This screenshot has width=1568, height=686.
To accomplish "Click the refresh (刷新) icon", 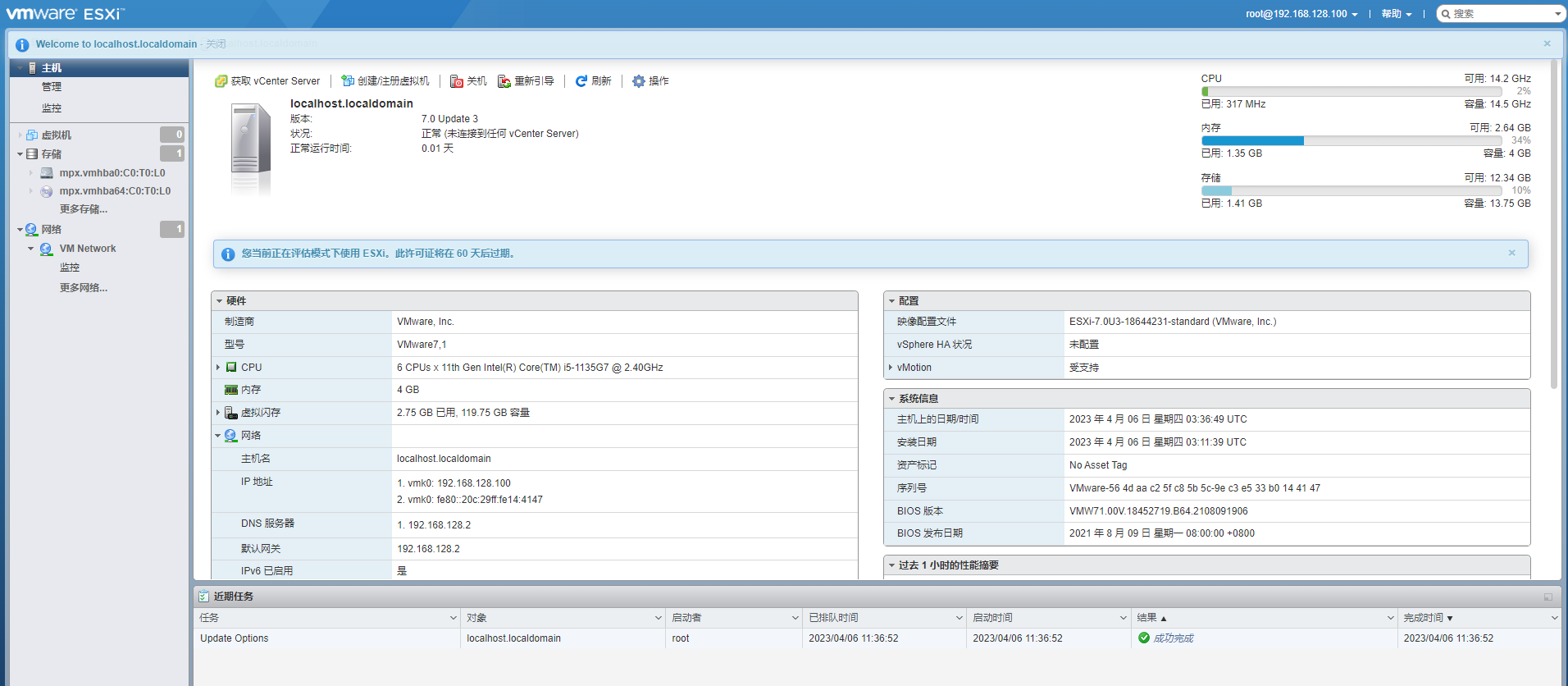I will coord(581,81).
